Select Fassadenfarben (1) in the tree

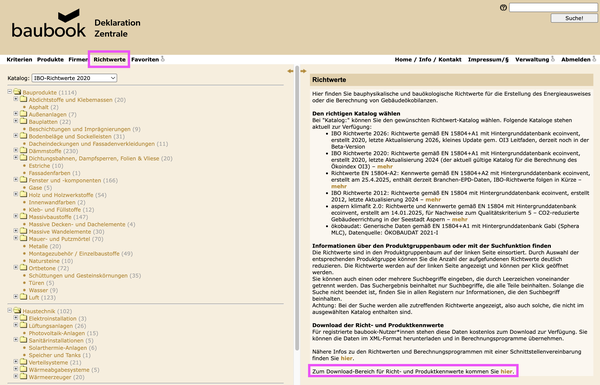pyautogui.click(x=54, y=173)
